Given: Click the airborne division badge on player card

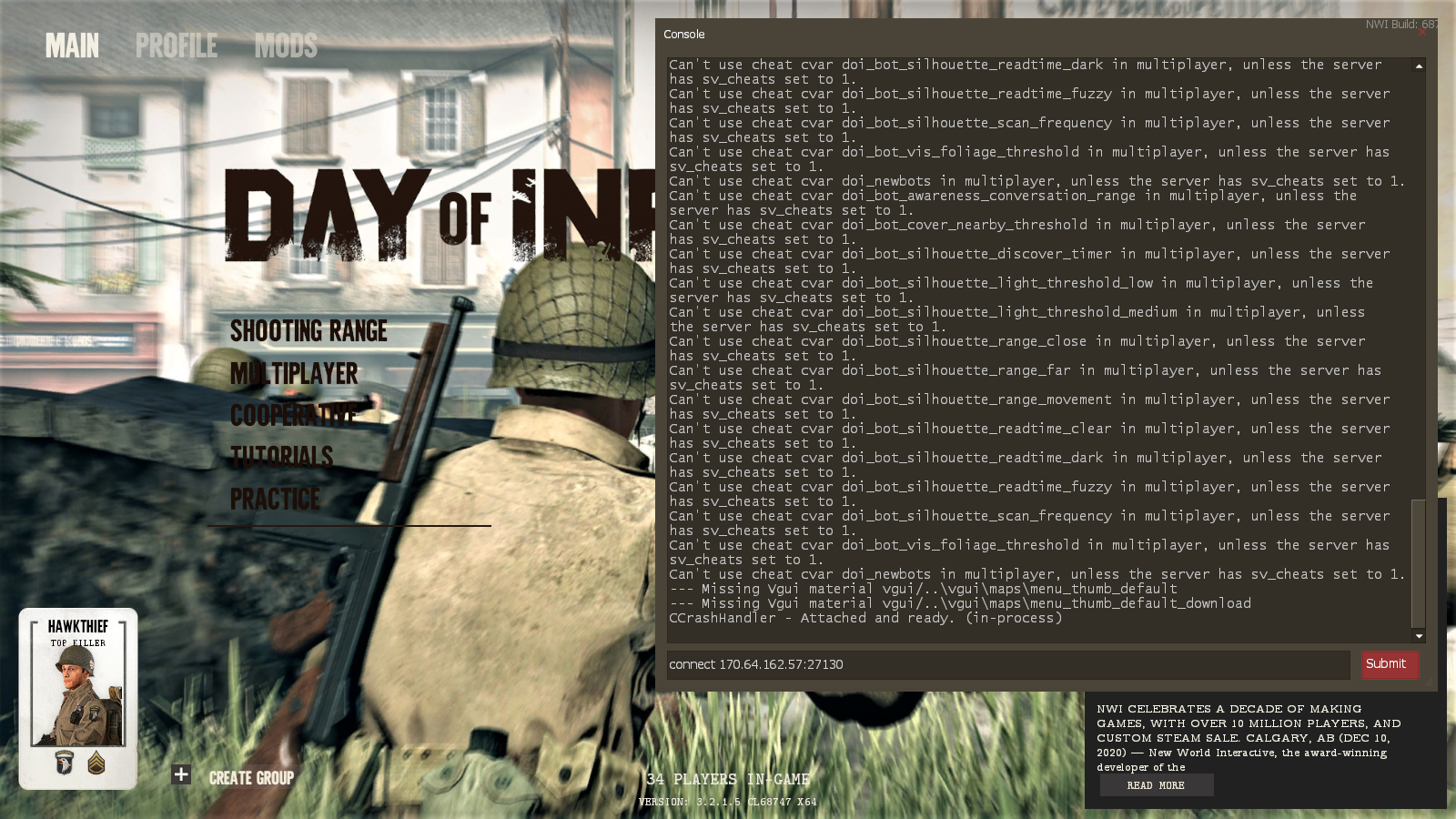Looking at the screenshot, I should pyautogui.click(x=64, y=762).
